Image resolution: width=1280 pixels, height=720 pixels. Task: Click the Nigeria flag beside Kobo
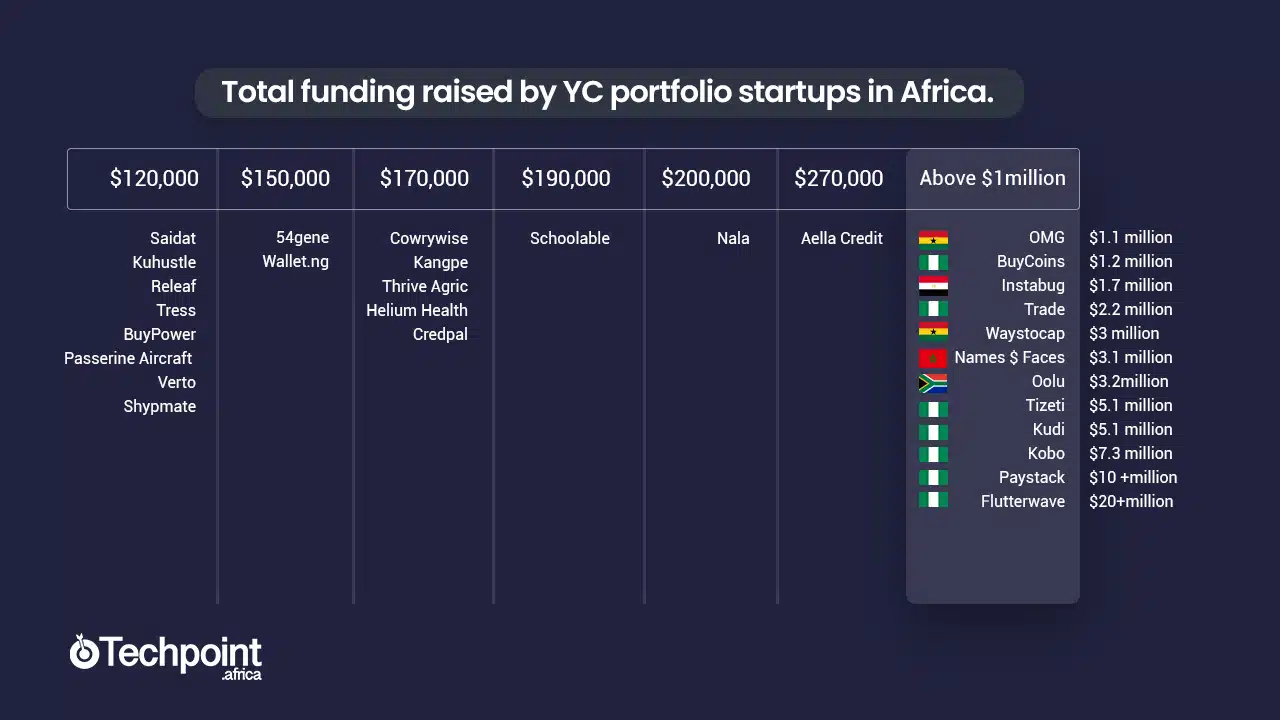click(x=933, y=454)
